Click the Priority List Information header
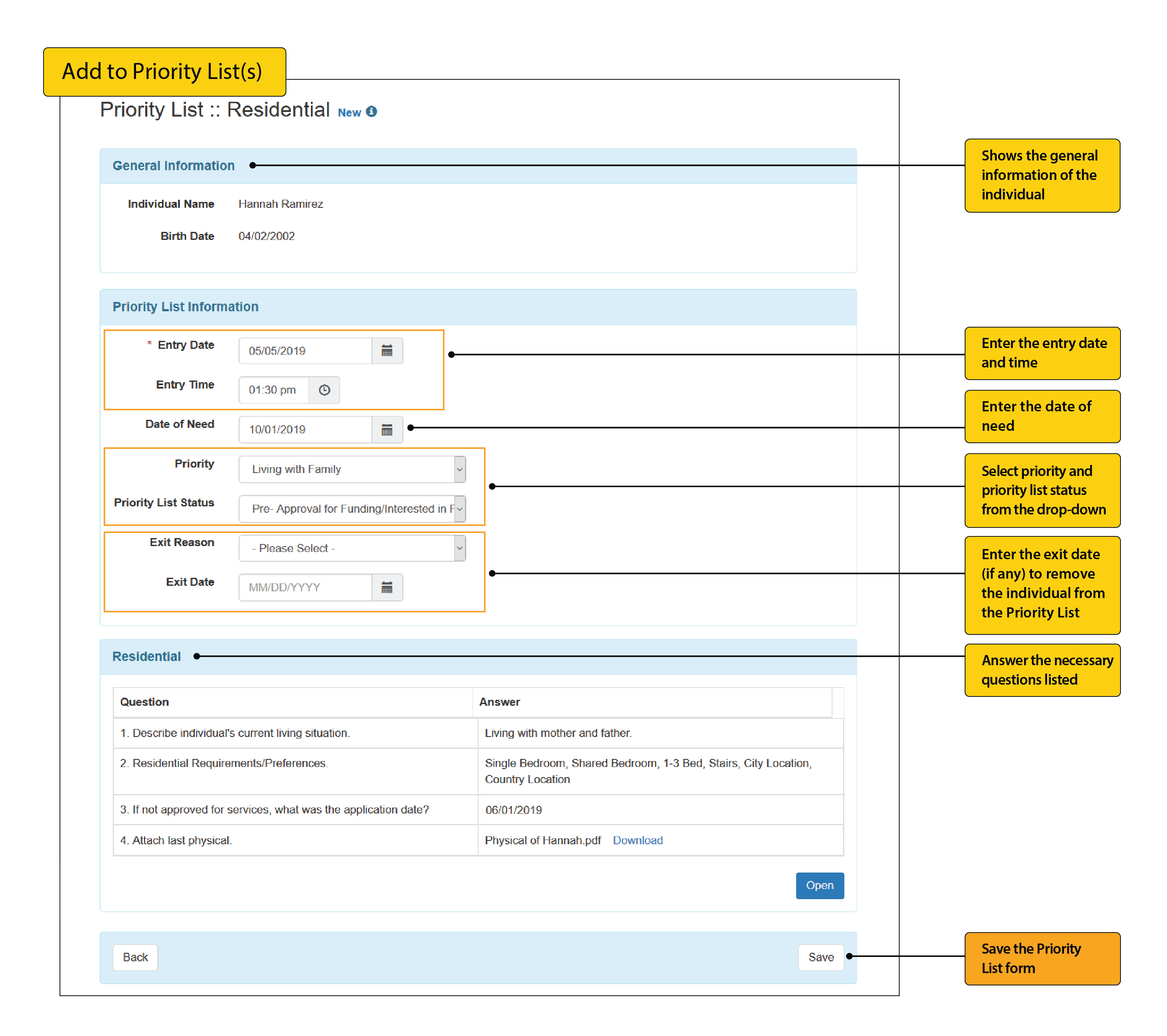This screenshot has width=1167, height=1036. pos(185,307)
